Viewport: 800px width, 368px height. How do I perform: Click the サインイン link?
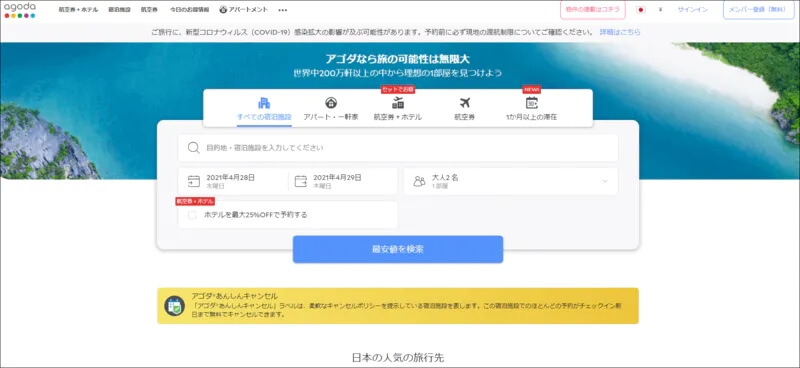[692, 10]
